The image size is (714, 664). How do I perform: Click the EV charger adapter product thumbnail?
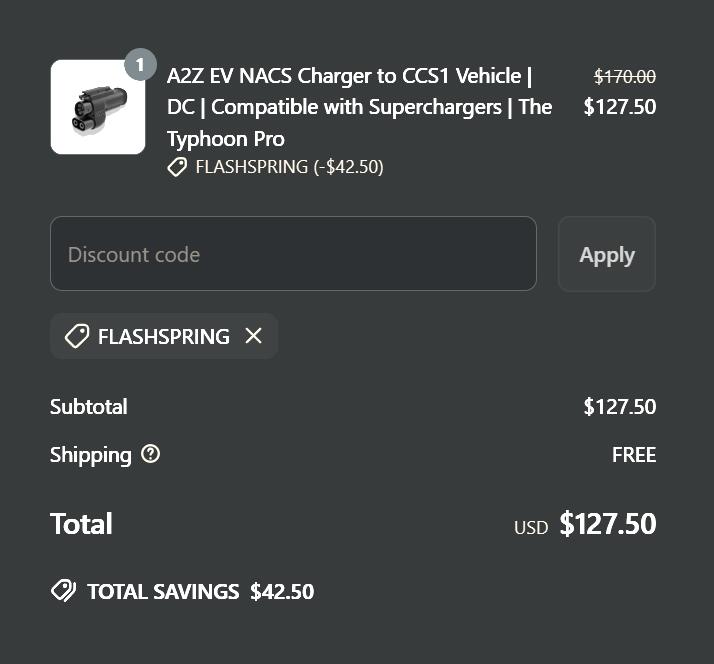pos(98,107)
